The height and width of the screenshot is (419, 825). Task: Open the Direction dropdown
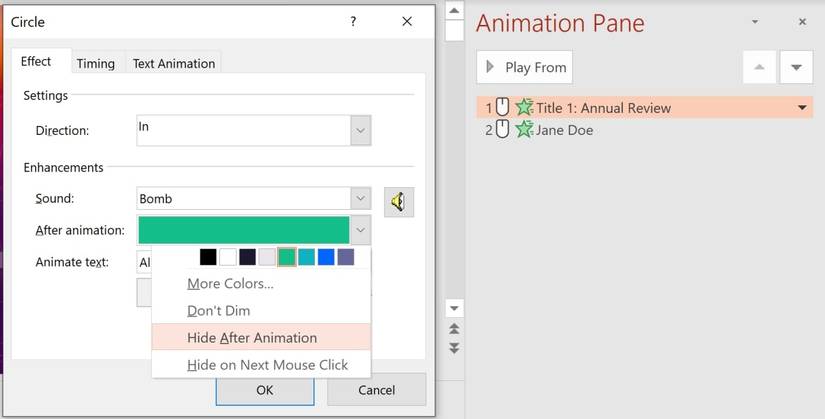click(x=360, y=130)
